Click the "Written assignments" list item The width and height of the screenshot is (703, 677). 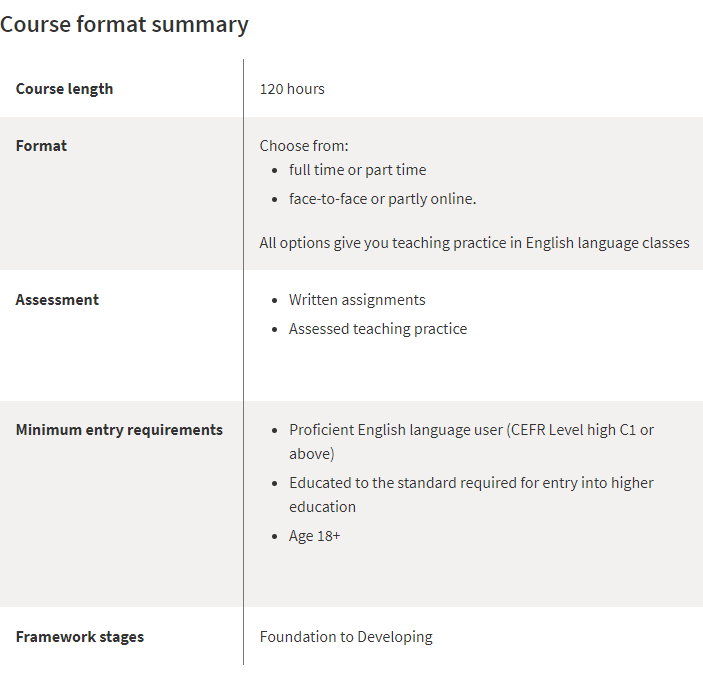click(x=357, y=300)
